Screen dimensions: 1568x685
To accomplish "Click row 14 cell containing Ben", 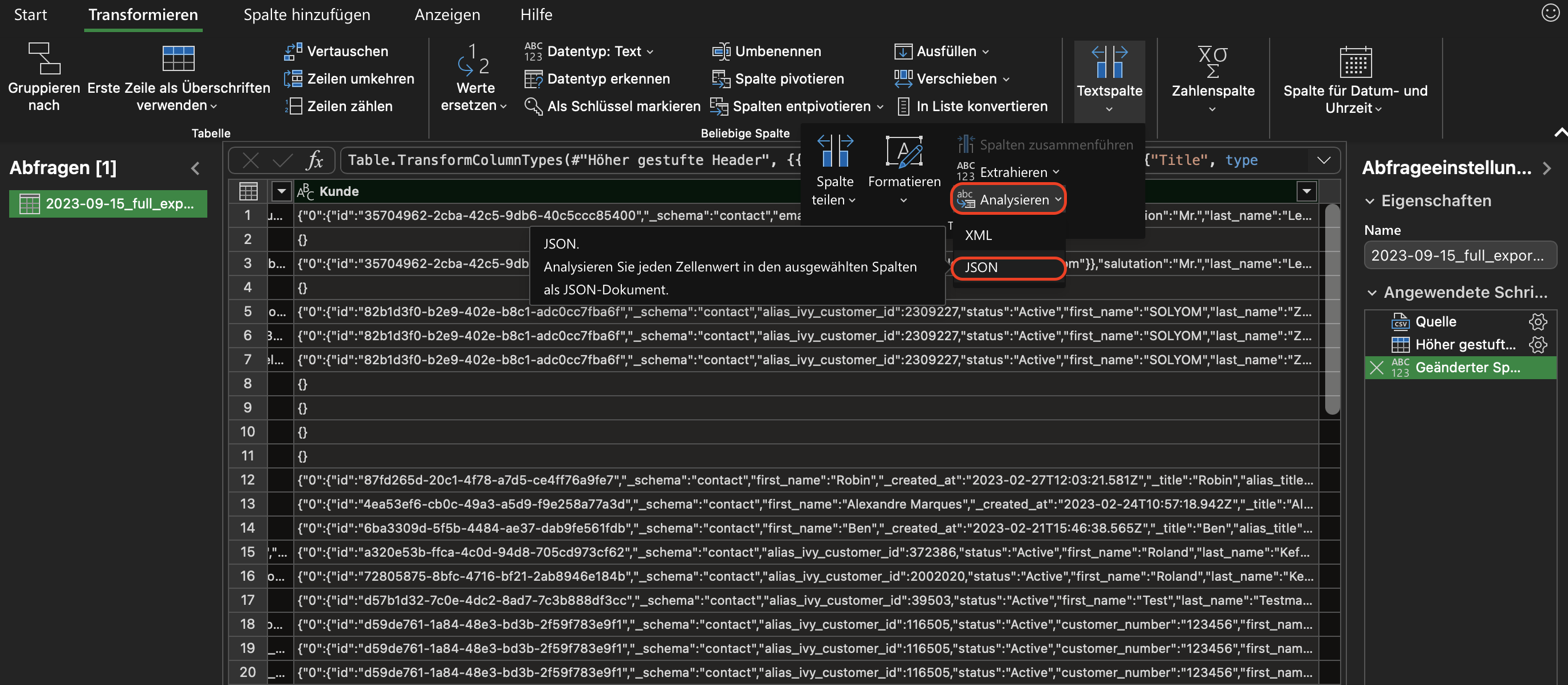I will (806, 528).
